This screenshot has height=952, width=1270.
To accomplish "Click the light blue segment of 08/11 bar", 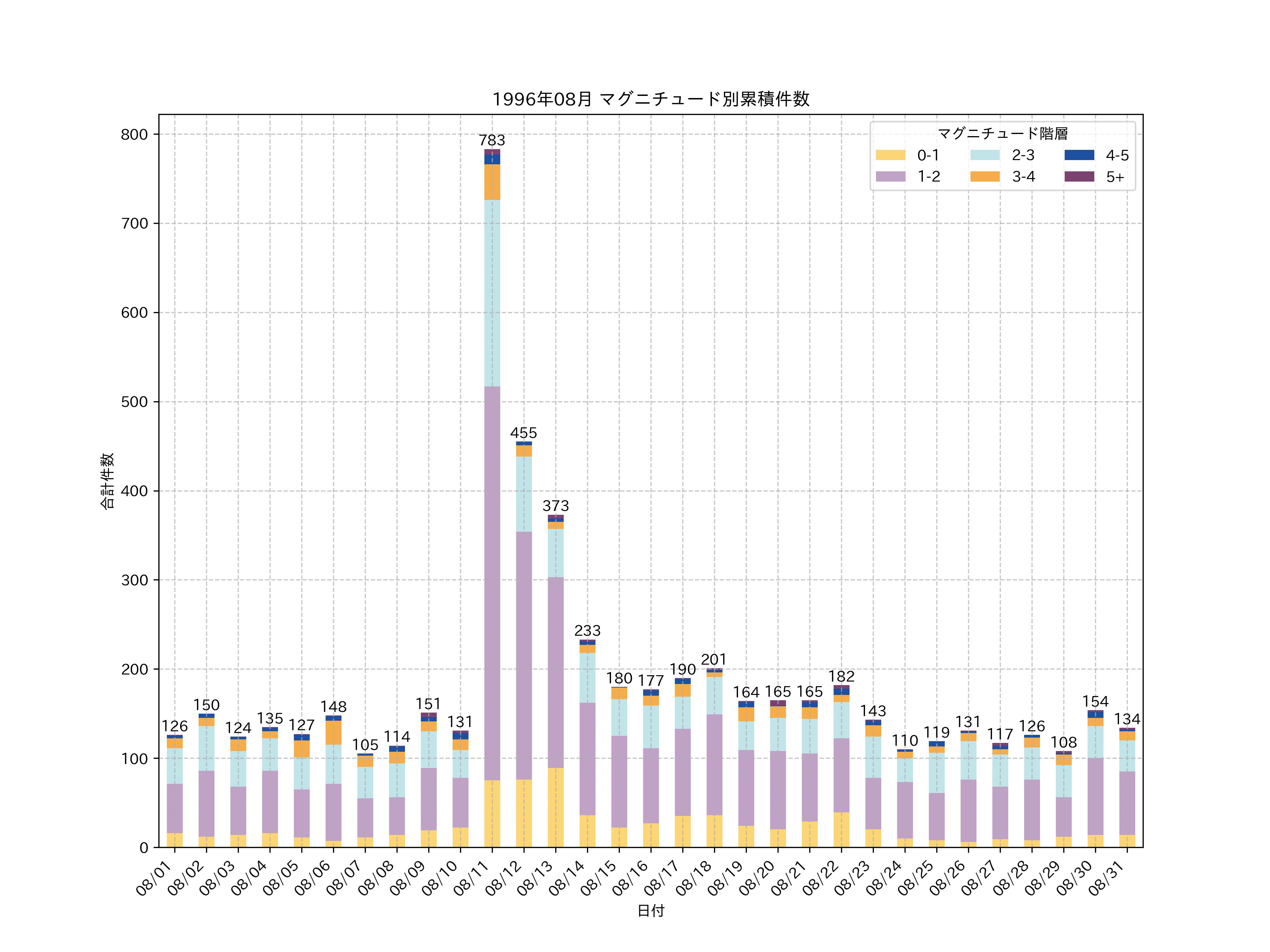I will tap(492, 293).
